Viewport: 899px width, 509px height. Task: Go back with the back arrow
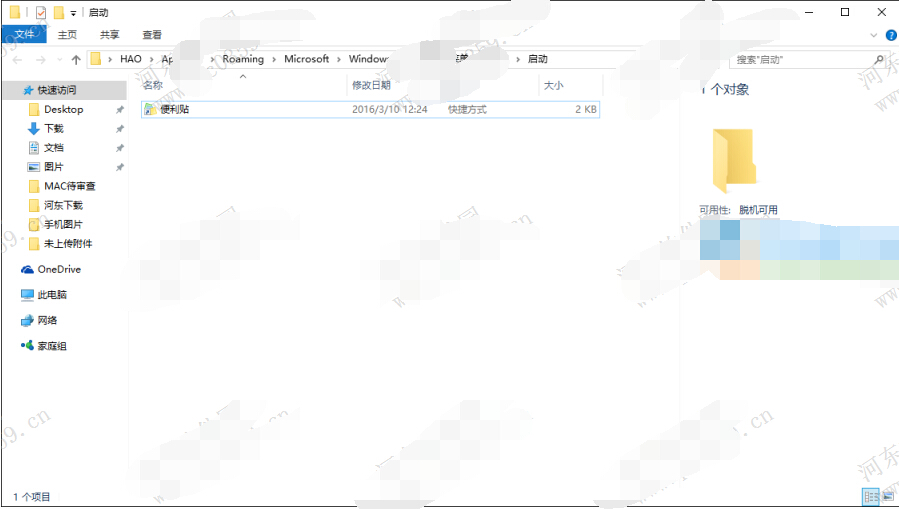pos(18,60)
